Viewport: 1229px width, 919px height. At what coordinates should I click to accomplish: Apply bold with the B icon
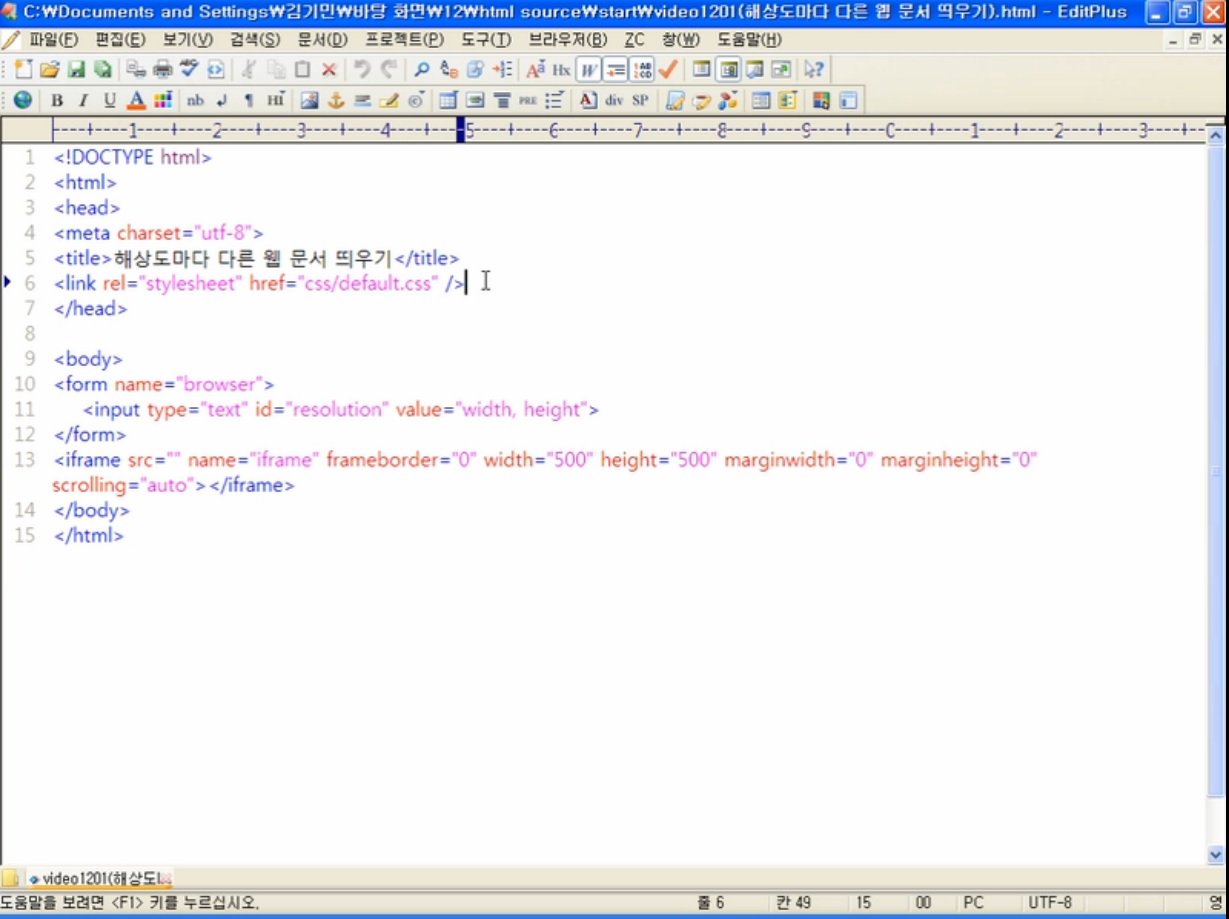point(57,100)
